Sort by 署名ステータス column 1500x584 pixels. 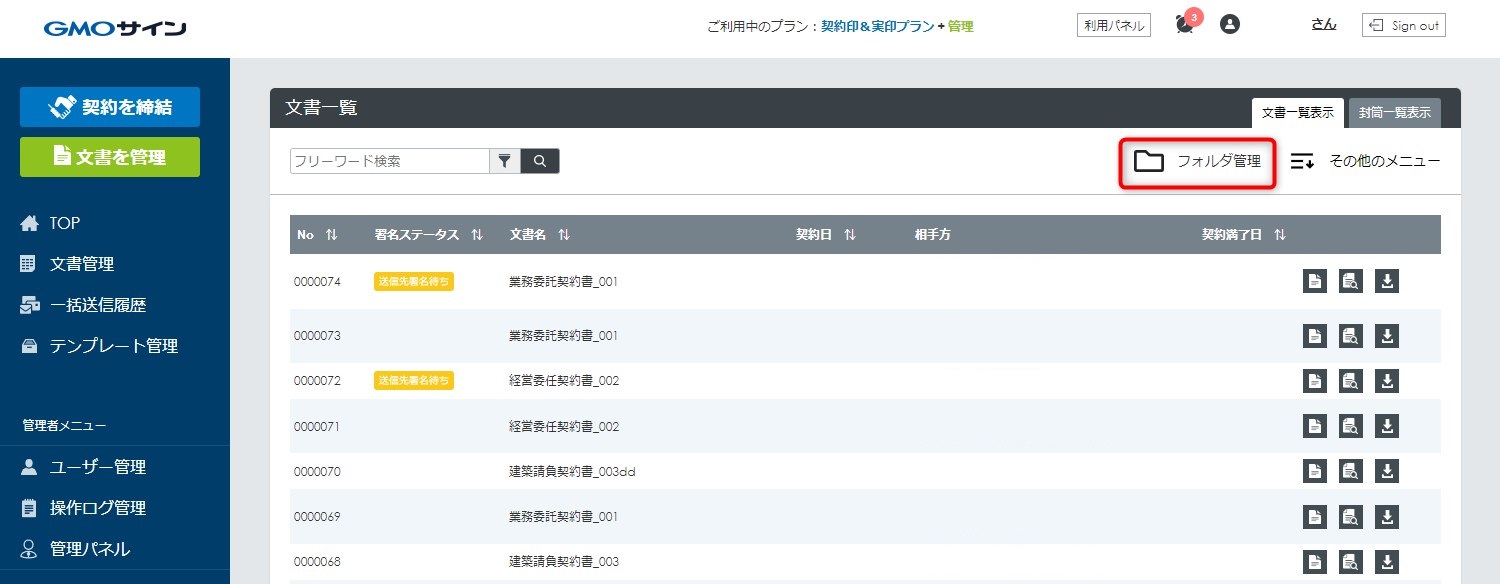(477, 235)
